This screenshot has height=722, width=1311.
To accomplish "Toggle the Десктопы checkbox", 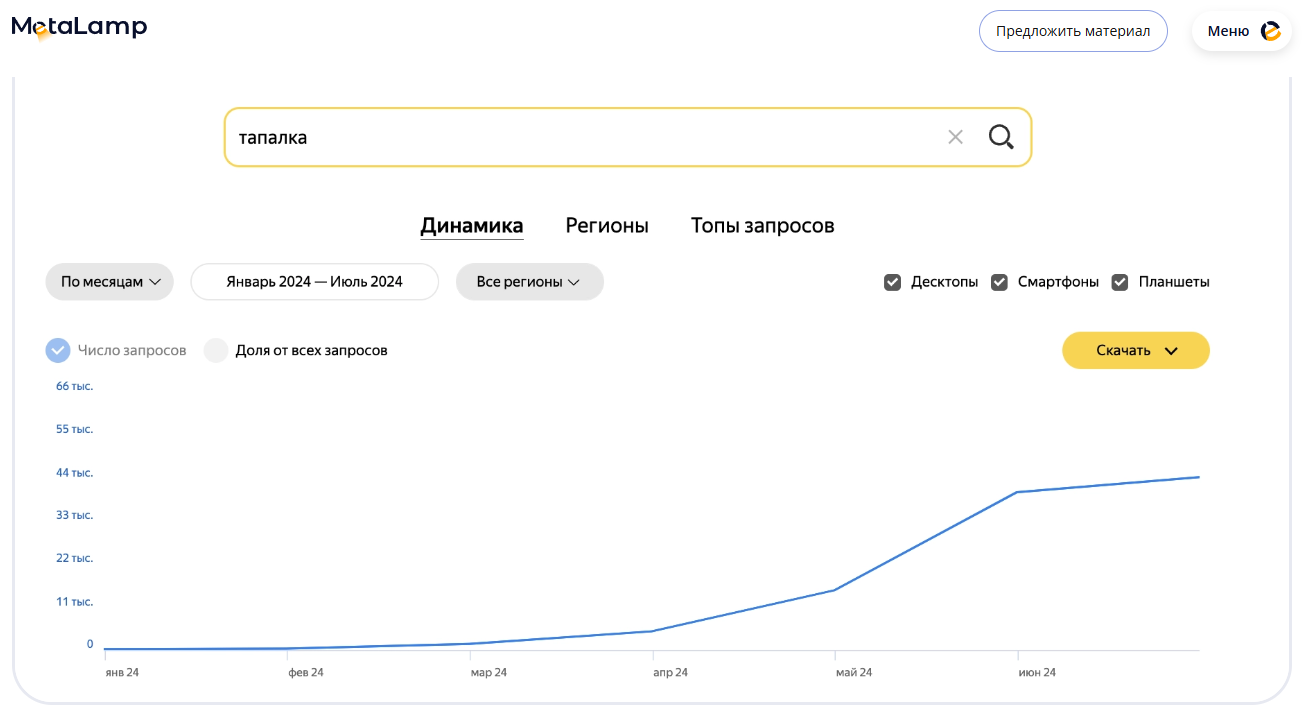I will coord(893,282).
